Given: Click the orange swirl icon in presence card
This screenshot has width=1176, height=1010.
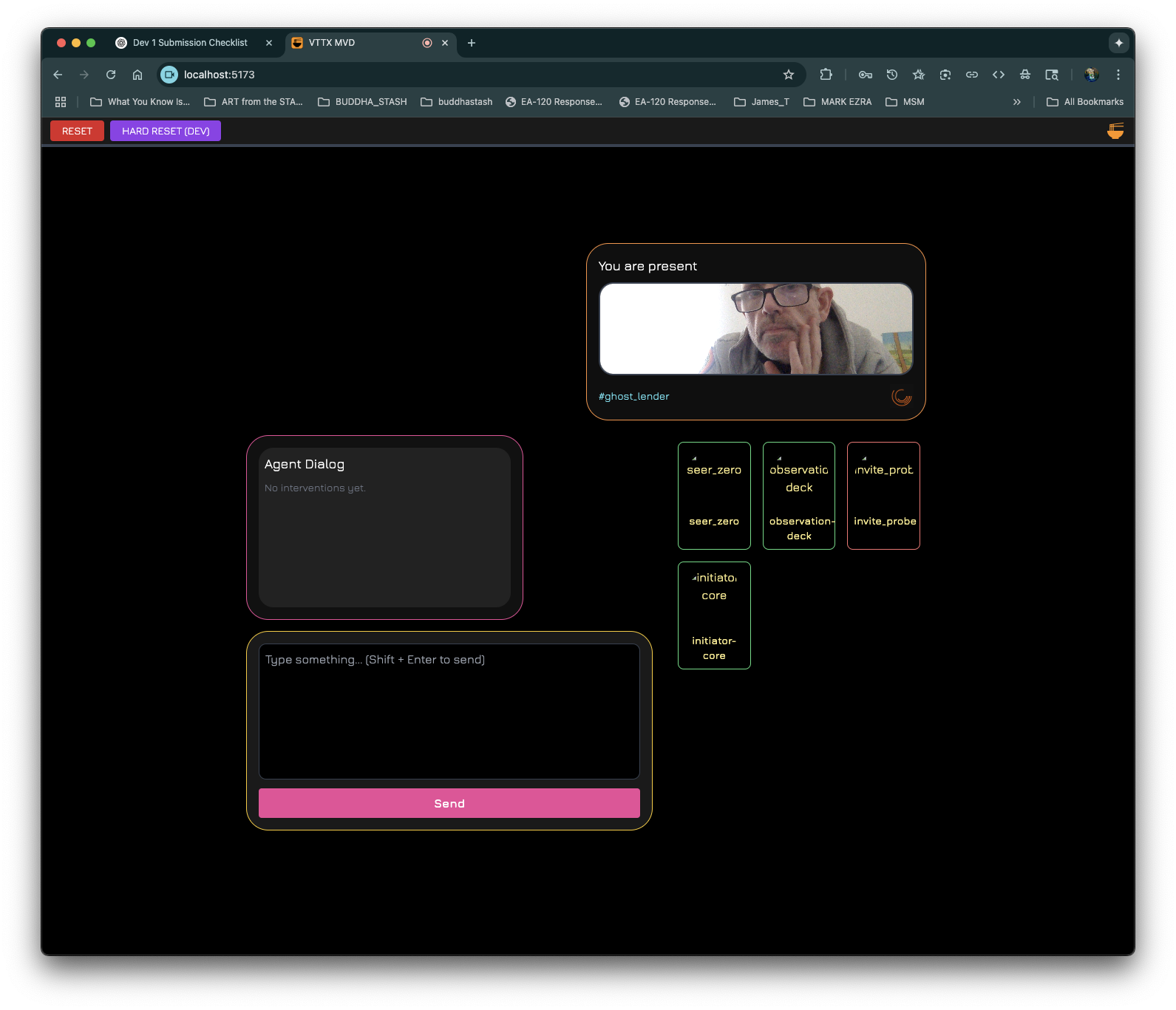Looking at the screenshot, I should point(901,397).
